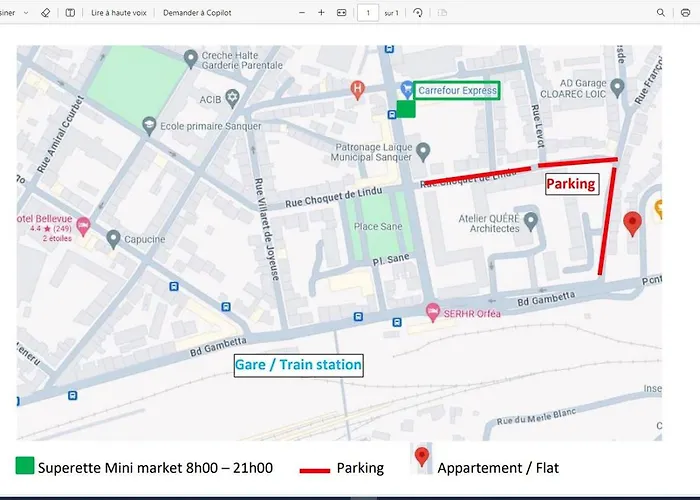Click the page view layout icon

coord(440,13)
